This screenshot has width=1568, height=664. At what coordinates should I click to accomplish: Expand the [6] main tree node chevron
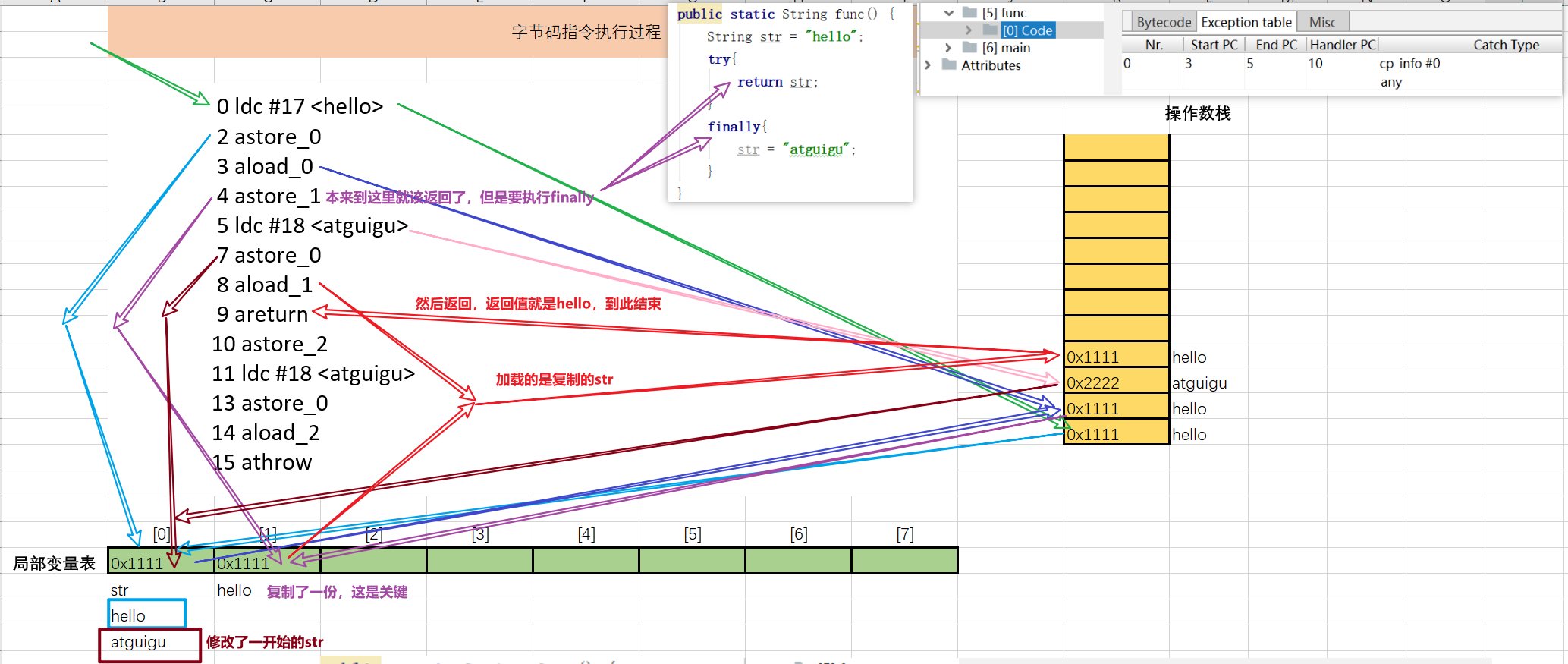pos(948,48)
